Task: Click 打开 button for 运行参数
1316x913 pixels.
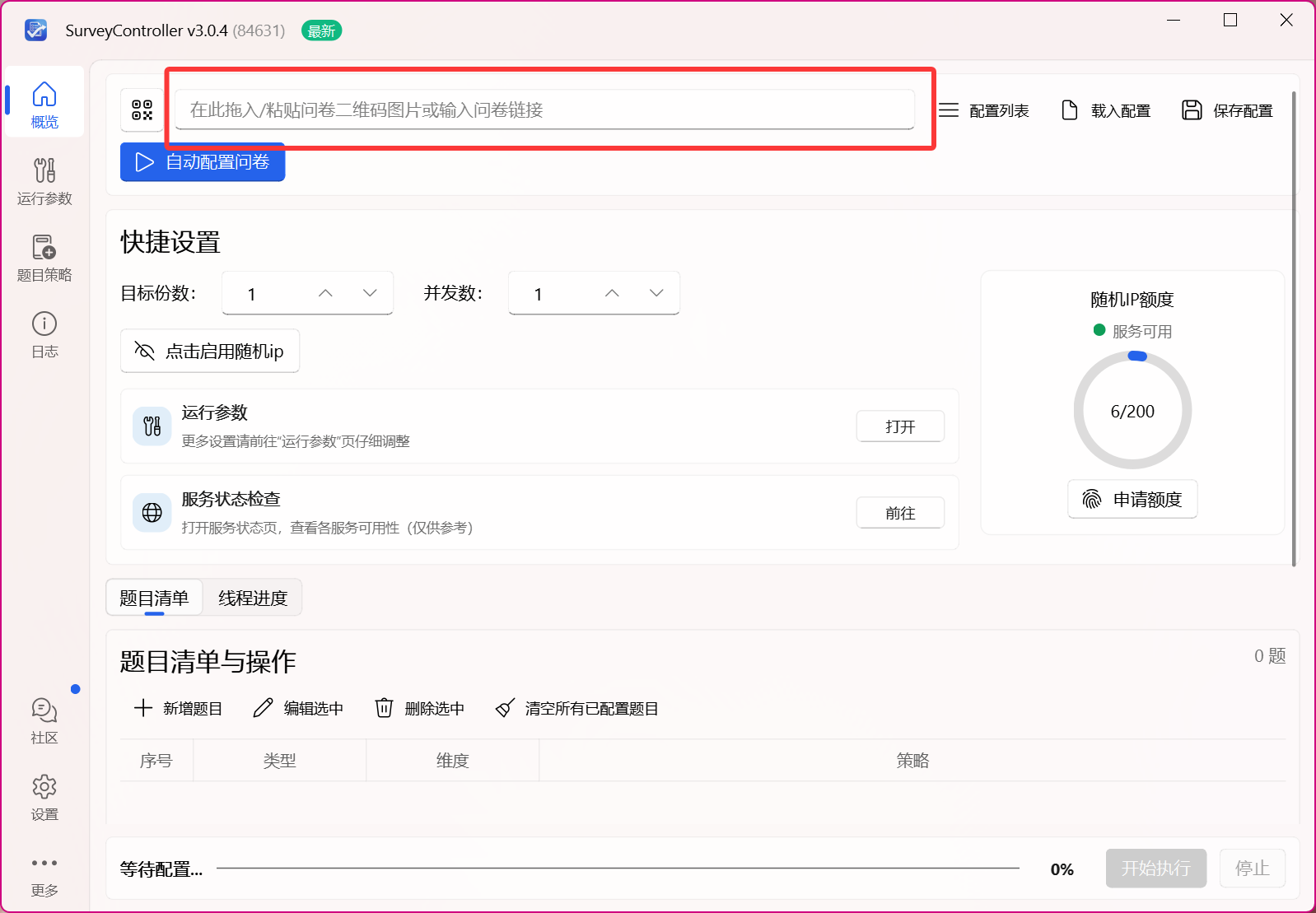Action: coord(900,426)
